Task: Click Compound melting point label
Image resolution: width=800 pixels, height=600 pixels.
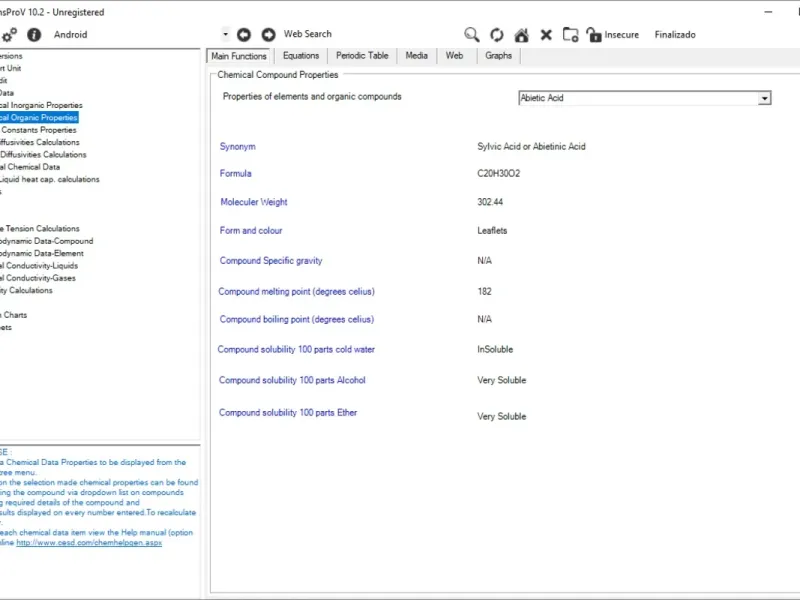Action: tap(296, 292)
